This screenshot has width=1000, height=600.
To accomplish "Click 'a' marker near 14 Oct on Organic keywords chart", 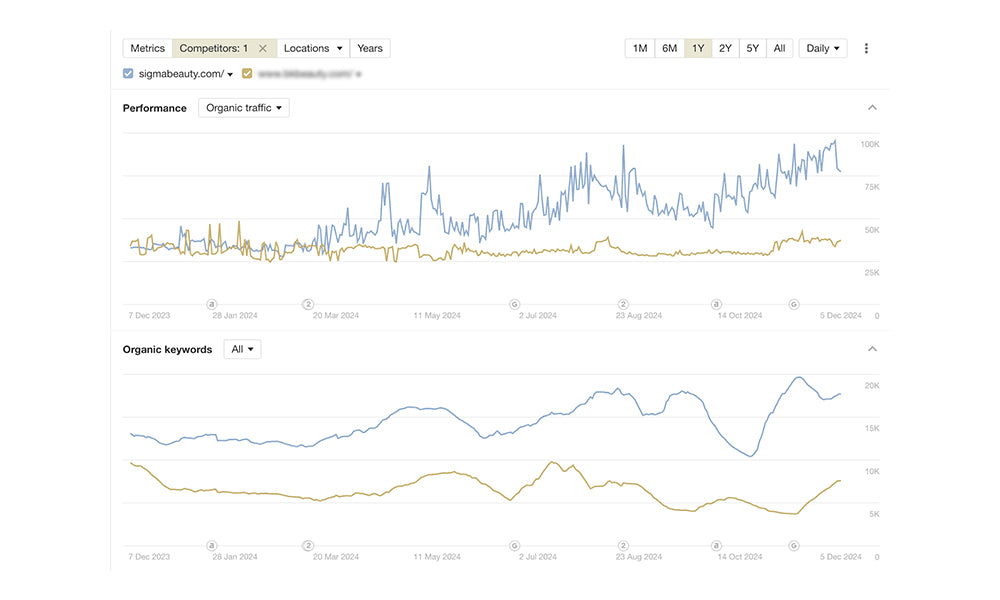I will 716,546.
